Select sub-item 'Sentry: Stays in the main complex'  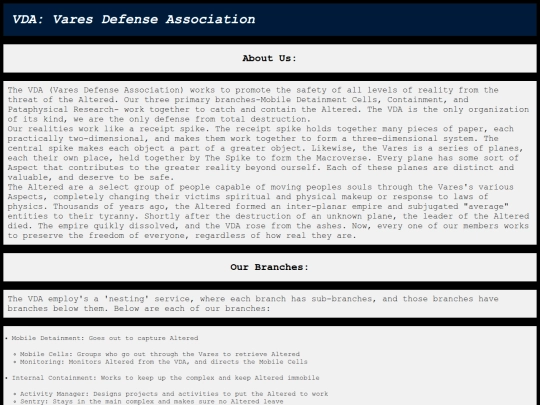point(152,402)
